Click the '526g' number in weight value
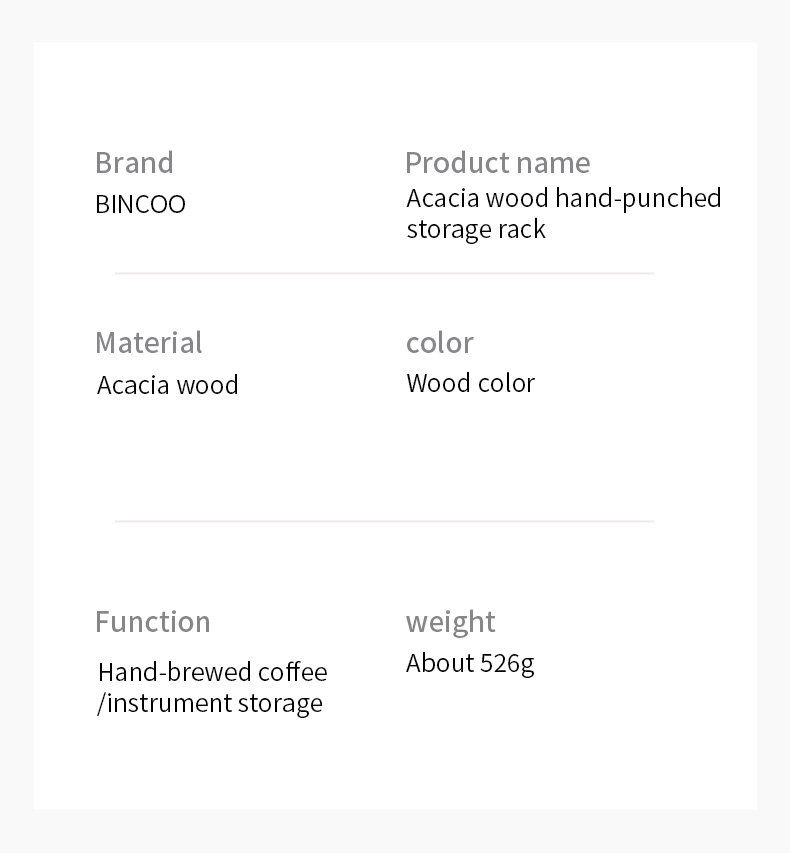The height and width of the screenshot is (853, 790). coord(508,664)
